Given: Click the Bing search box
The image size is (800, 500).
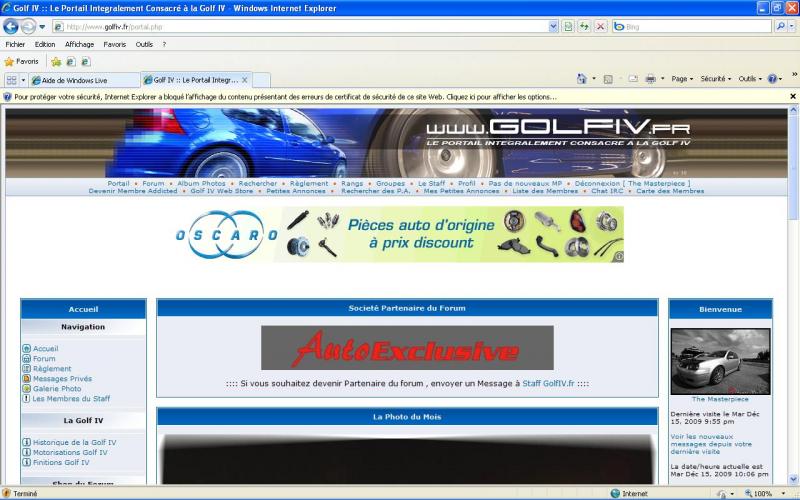Looking at the screenshot, I should pos(692,27).
